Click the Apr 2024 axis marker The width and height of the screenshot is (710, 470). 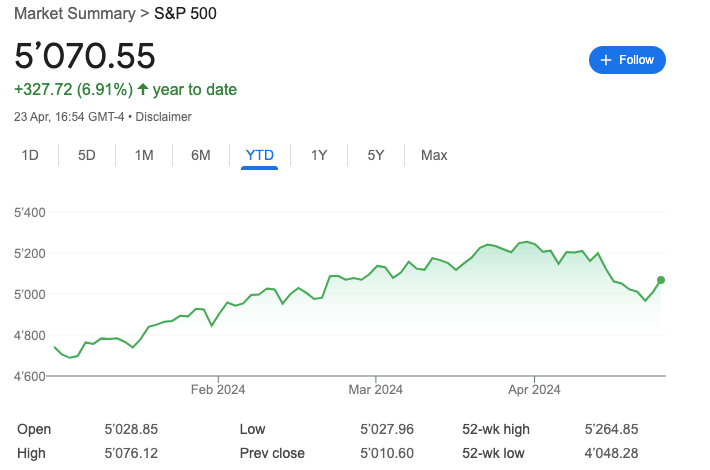tap(534, 389)
